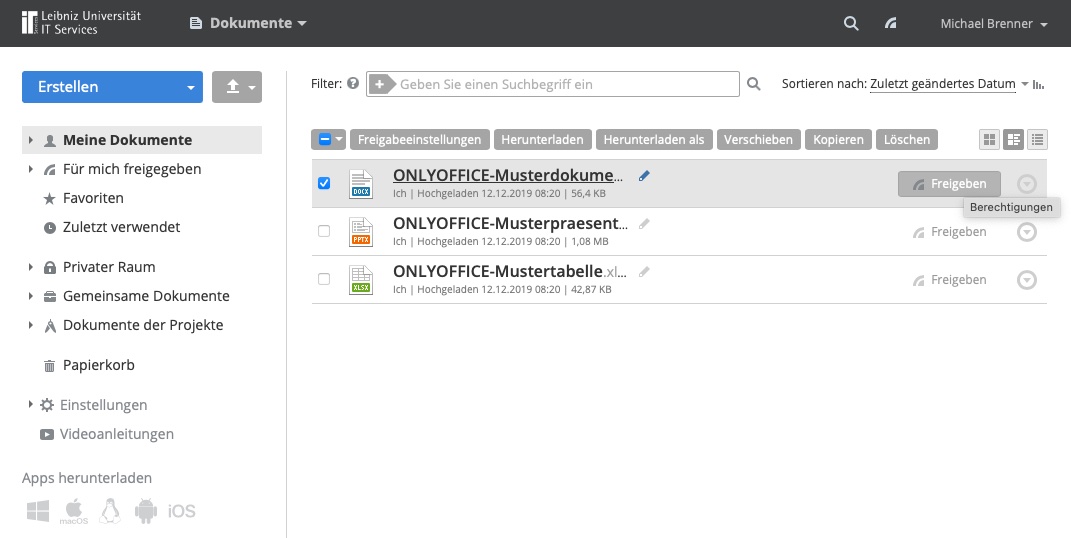
Task: Open Papierkorb in the sidebar
Action: pyautogui.click(x=98, y=365)
